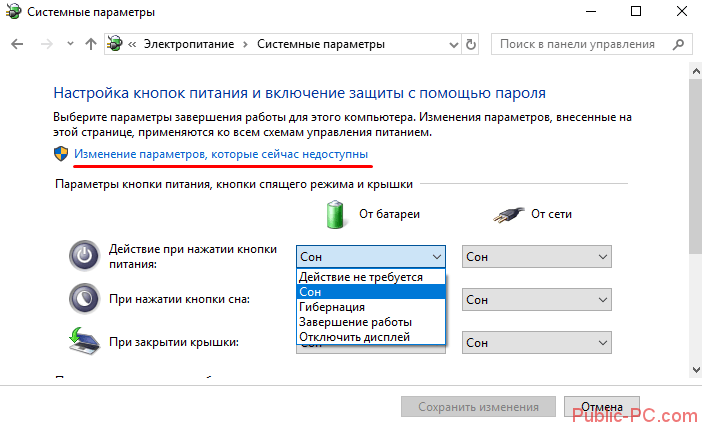The image size is (702, 427).
Task: Click the green battery icon
Action: [335, 214]
